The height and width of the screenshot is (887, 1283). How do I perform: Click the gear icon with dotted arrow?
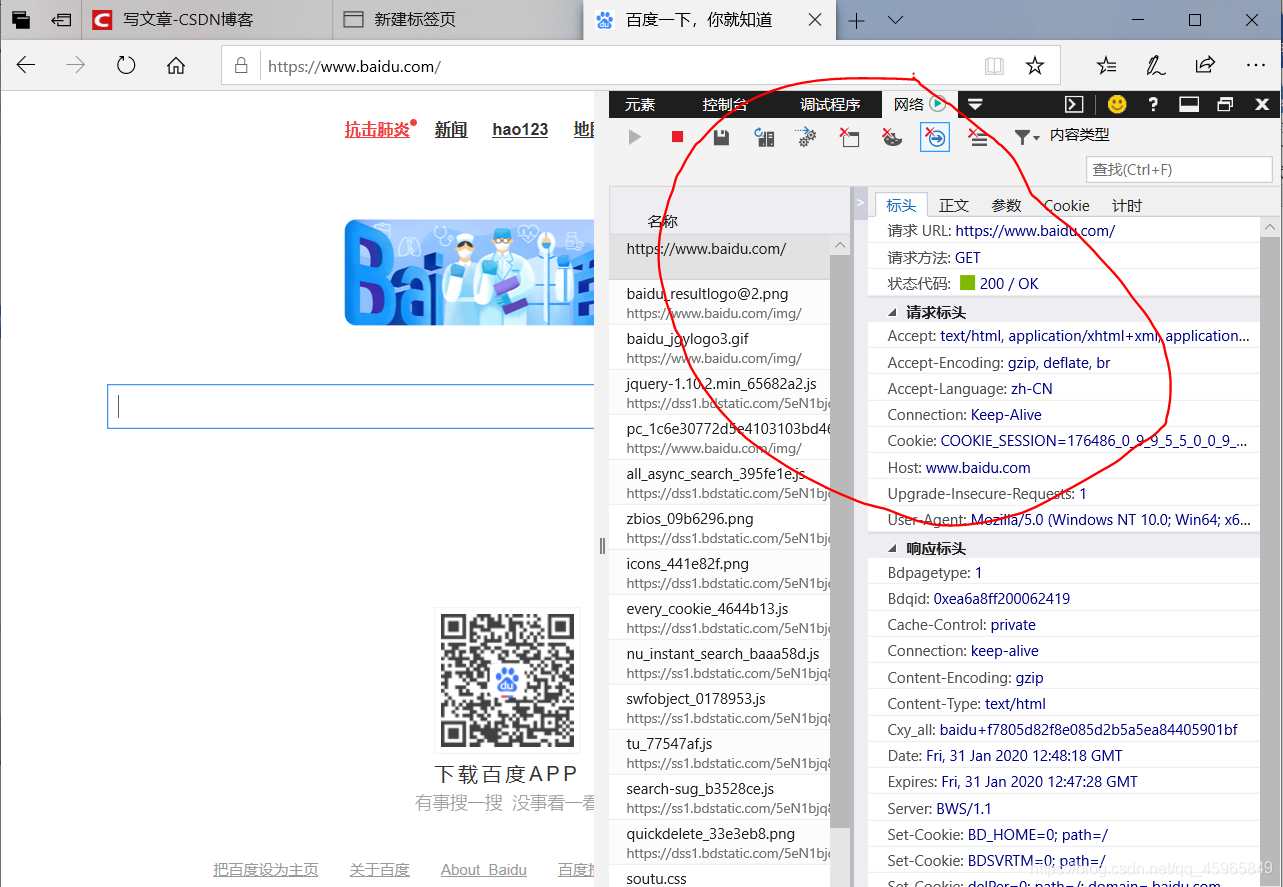point(807,138)
